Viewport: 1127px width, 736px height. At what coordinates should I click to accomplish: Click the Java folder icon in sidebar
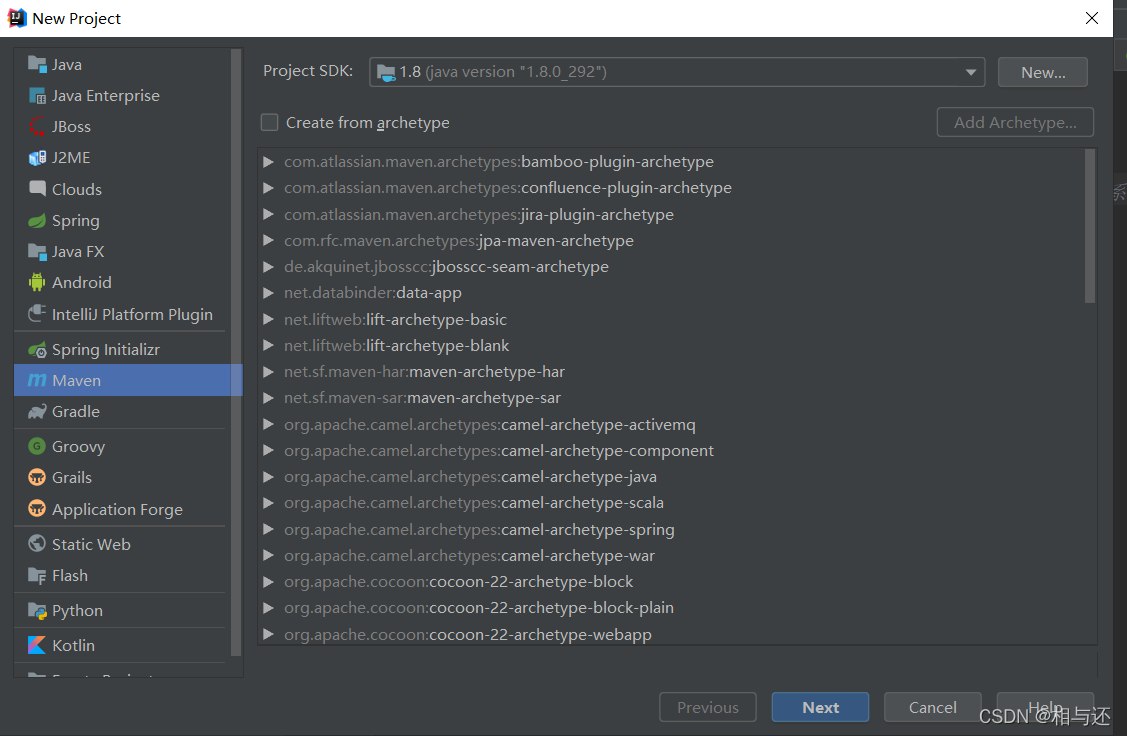(37, 64)
